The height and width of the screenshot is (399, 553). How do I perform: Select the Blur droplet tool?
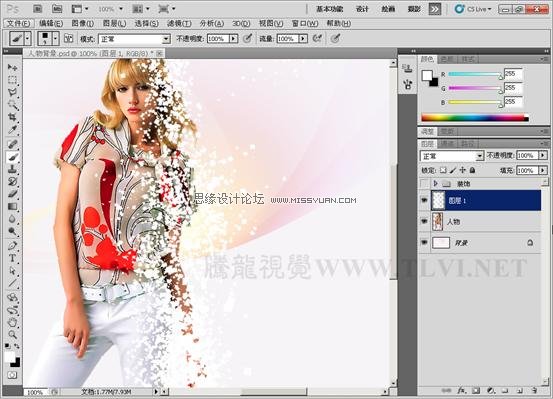coord(13,219)
